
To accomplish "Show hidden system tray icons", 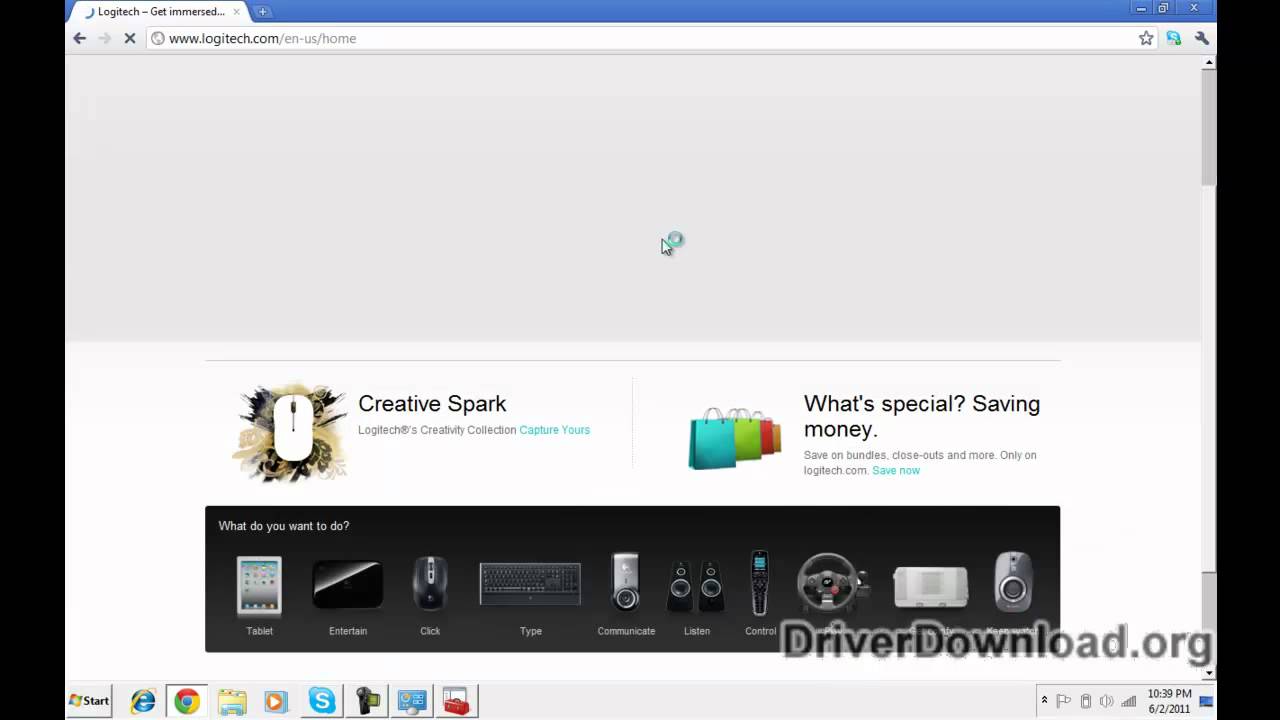I will 1044,701.
